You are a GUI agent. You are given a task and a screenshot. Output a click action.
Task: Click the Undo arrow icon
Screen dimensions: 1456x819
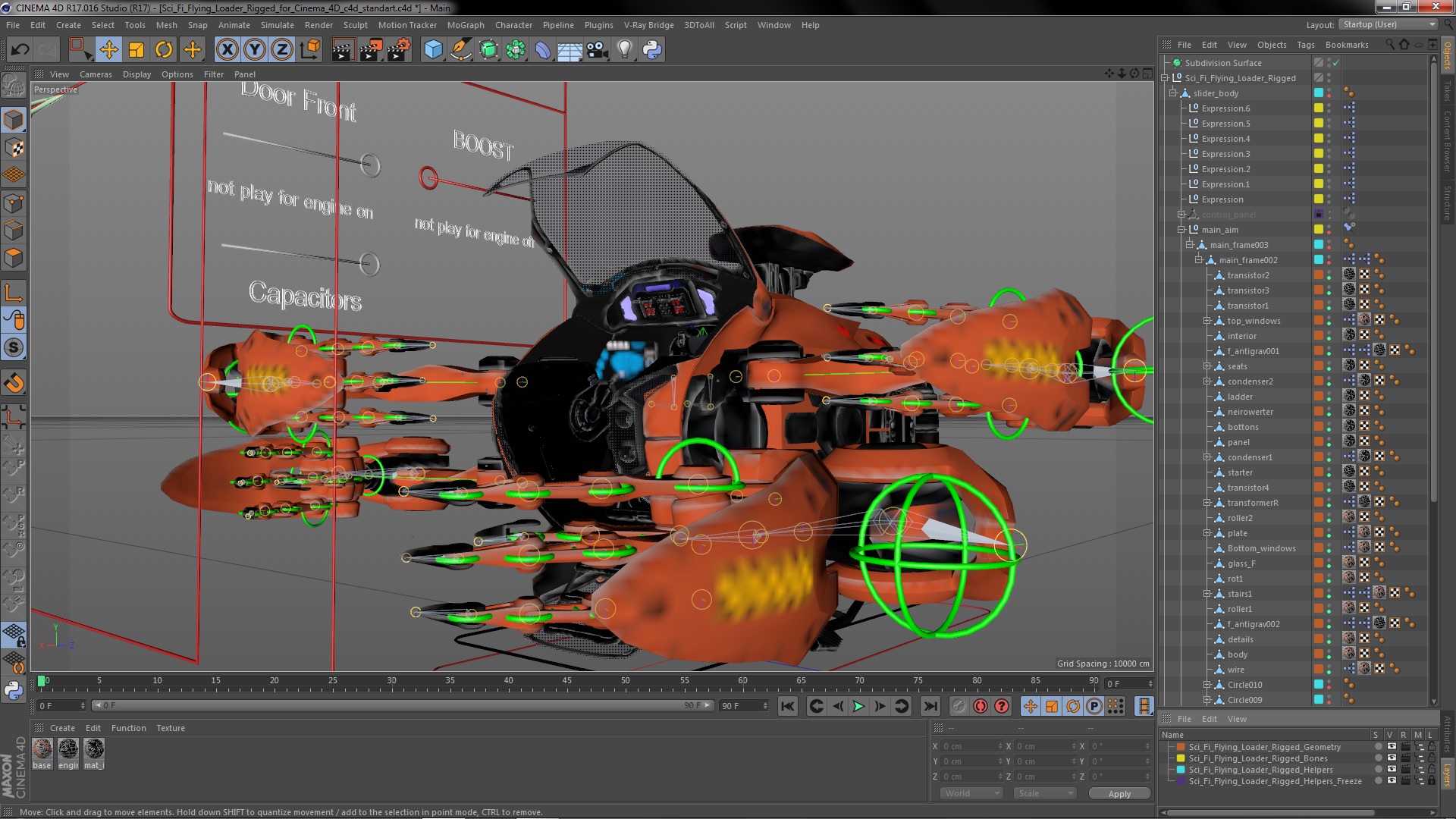[x=20, y=50]
